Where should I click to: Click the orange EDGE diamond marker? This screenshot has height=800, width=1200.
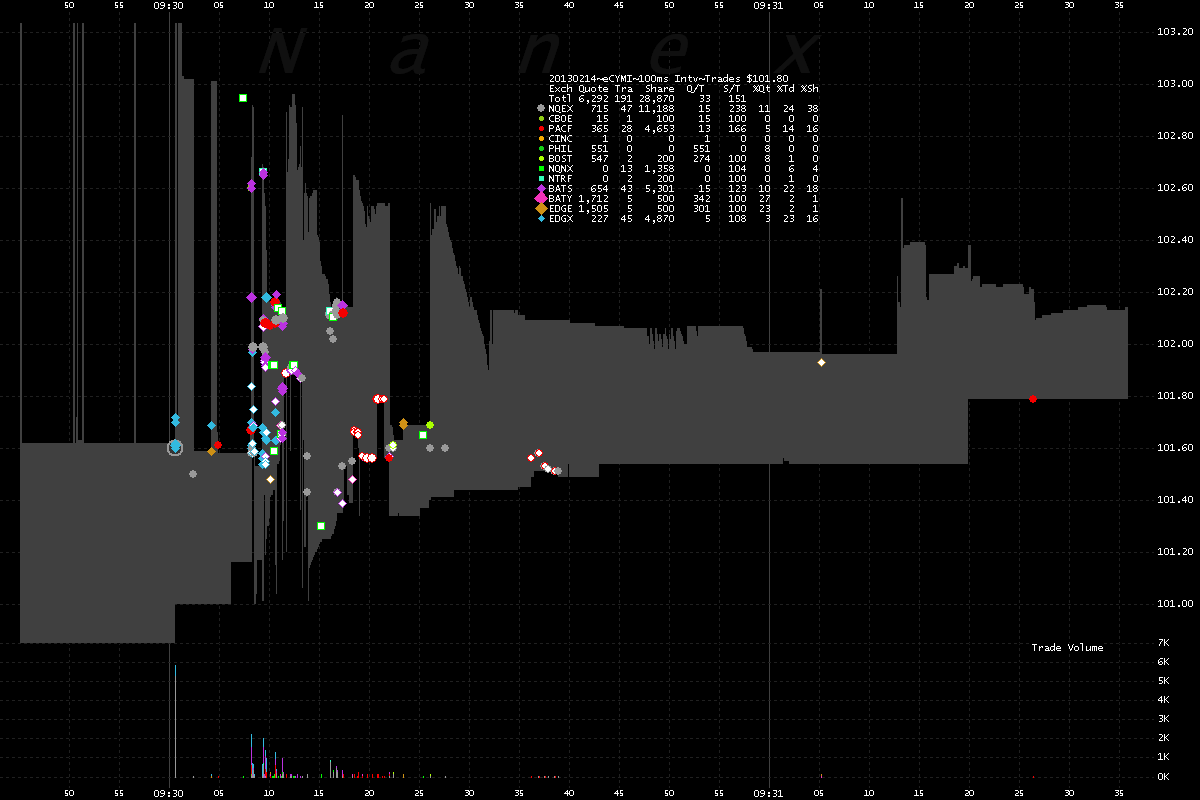541,208
